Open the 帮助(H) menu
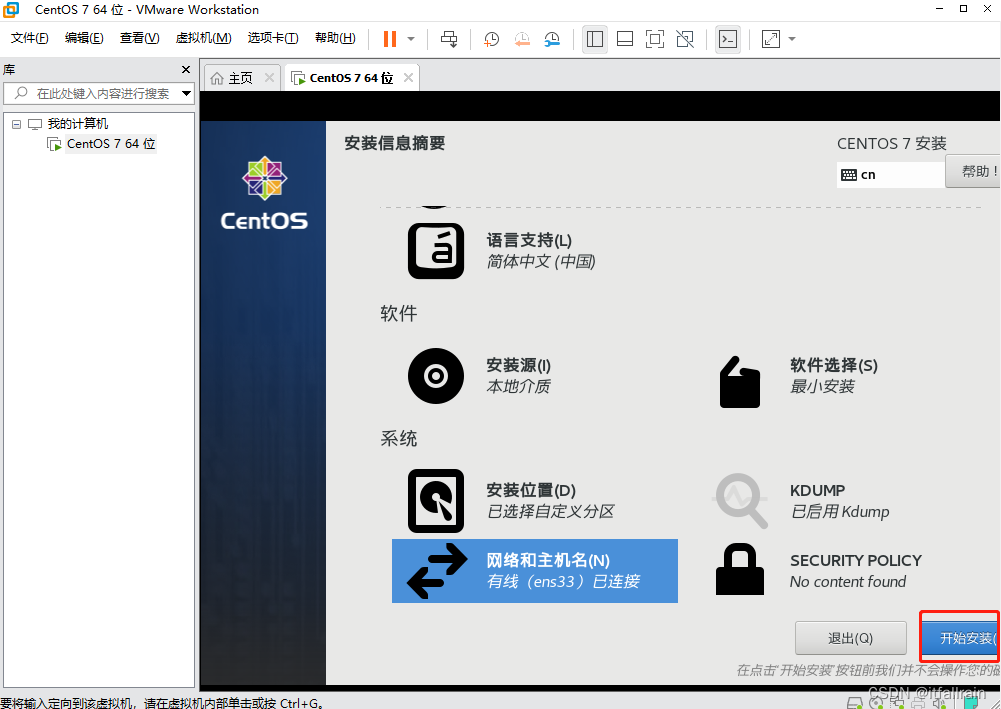 (x=335, y=38)
